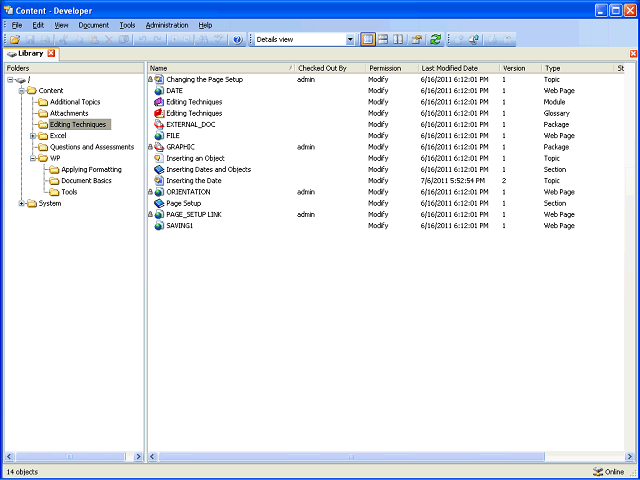Click the section icon for Inserting Dates and Objects

click(159, 169)
